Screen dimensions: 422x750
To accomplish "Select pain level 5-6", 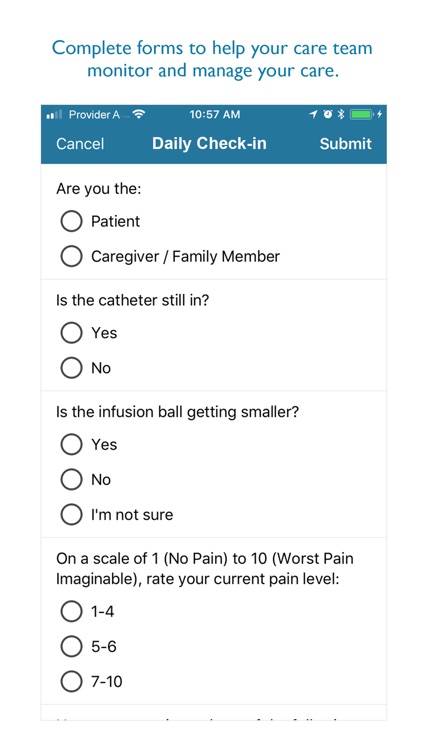I will point(71,647).
